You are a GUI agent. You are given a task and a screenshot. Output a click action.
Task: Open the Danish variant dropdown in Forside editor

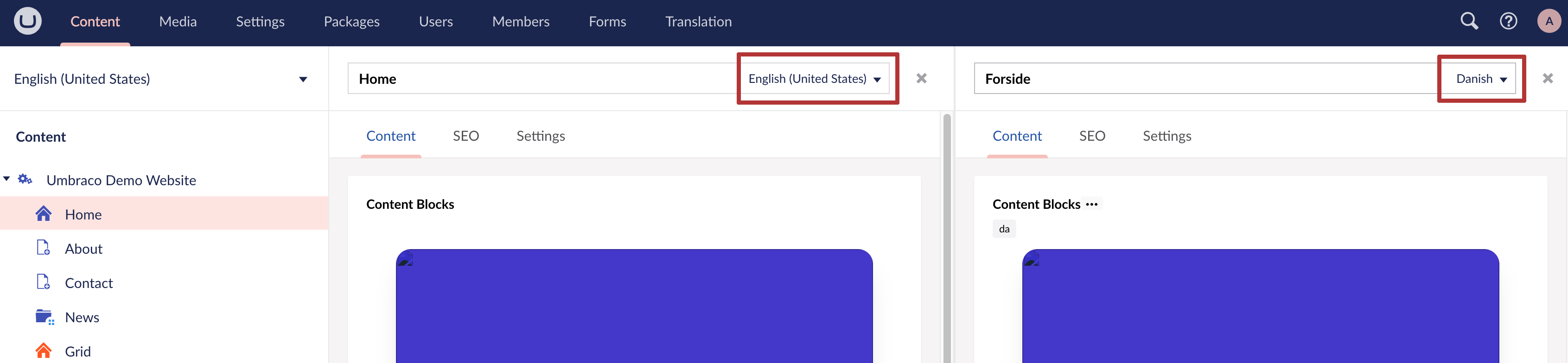coord(1481,79)
